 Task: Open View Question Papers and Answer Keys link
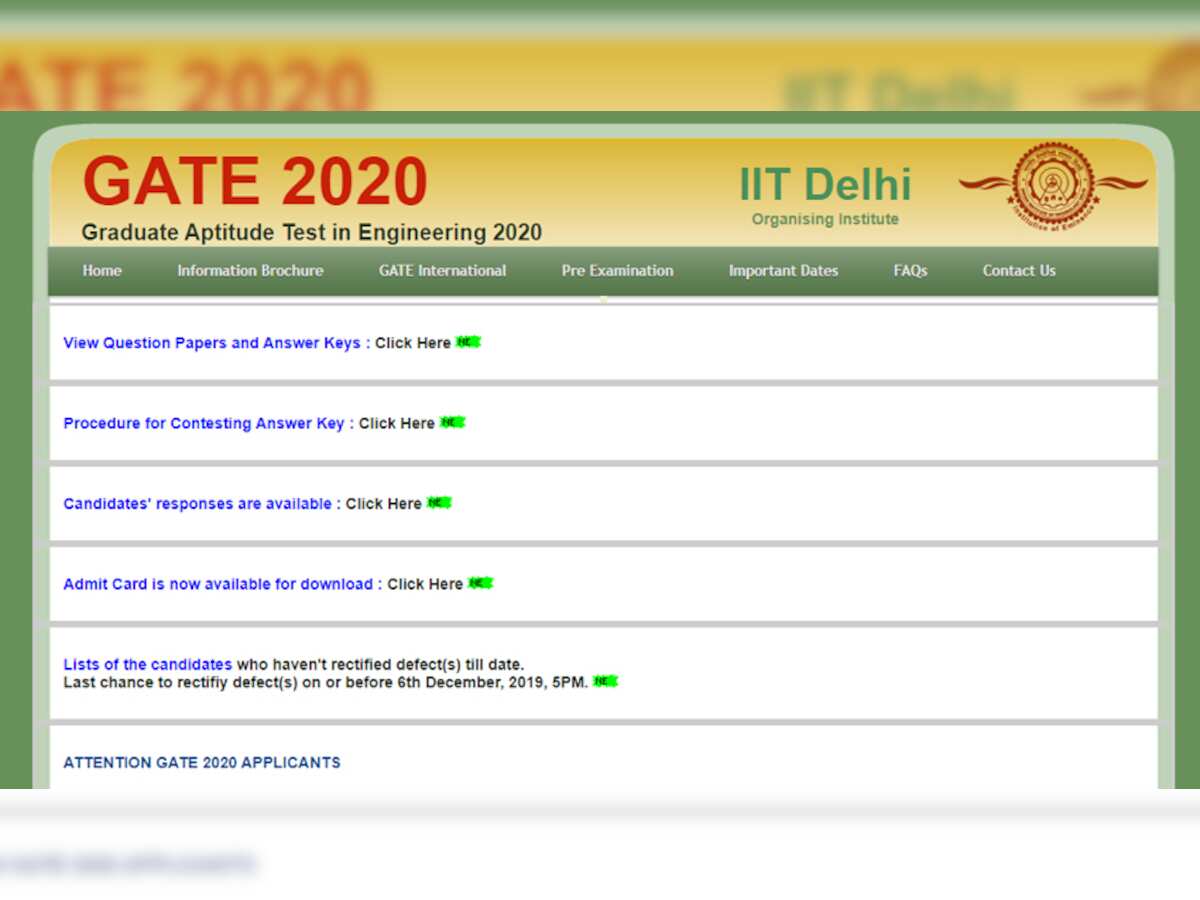(211, 342)
